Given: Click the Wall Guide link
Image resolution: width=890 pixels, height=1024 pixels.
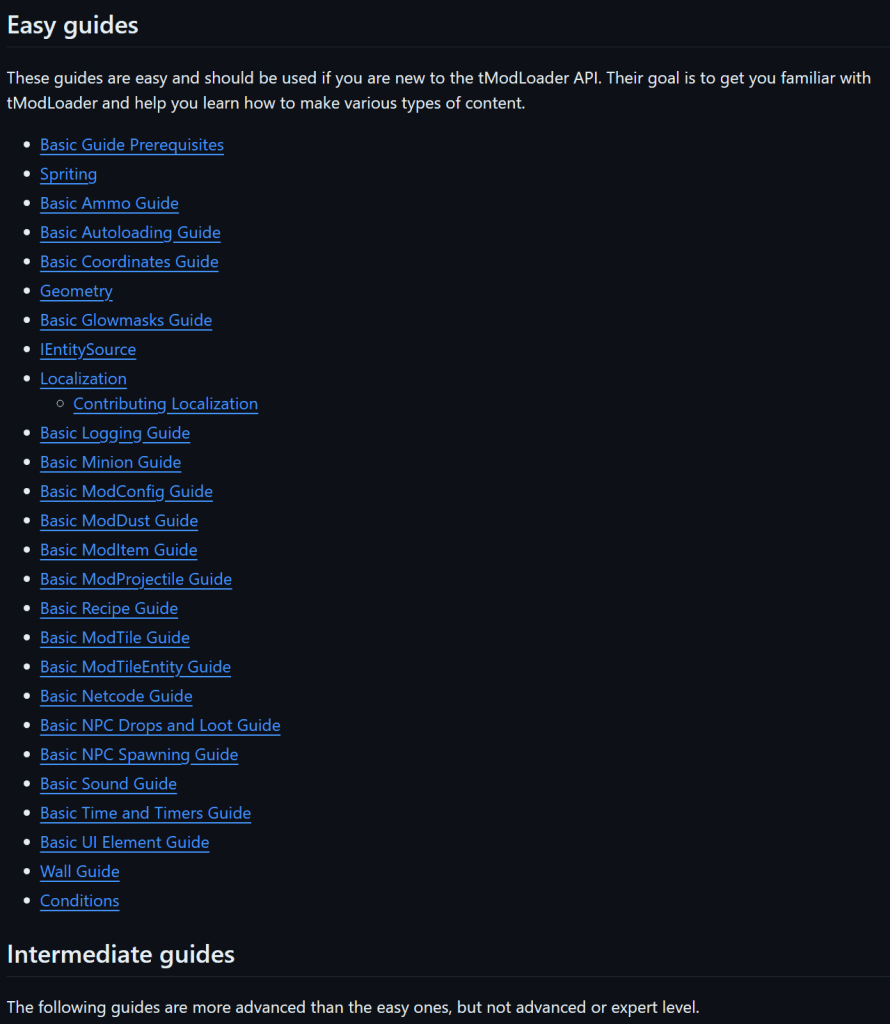Looking at the screenshot, I should tap(79, 871).
